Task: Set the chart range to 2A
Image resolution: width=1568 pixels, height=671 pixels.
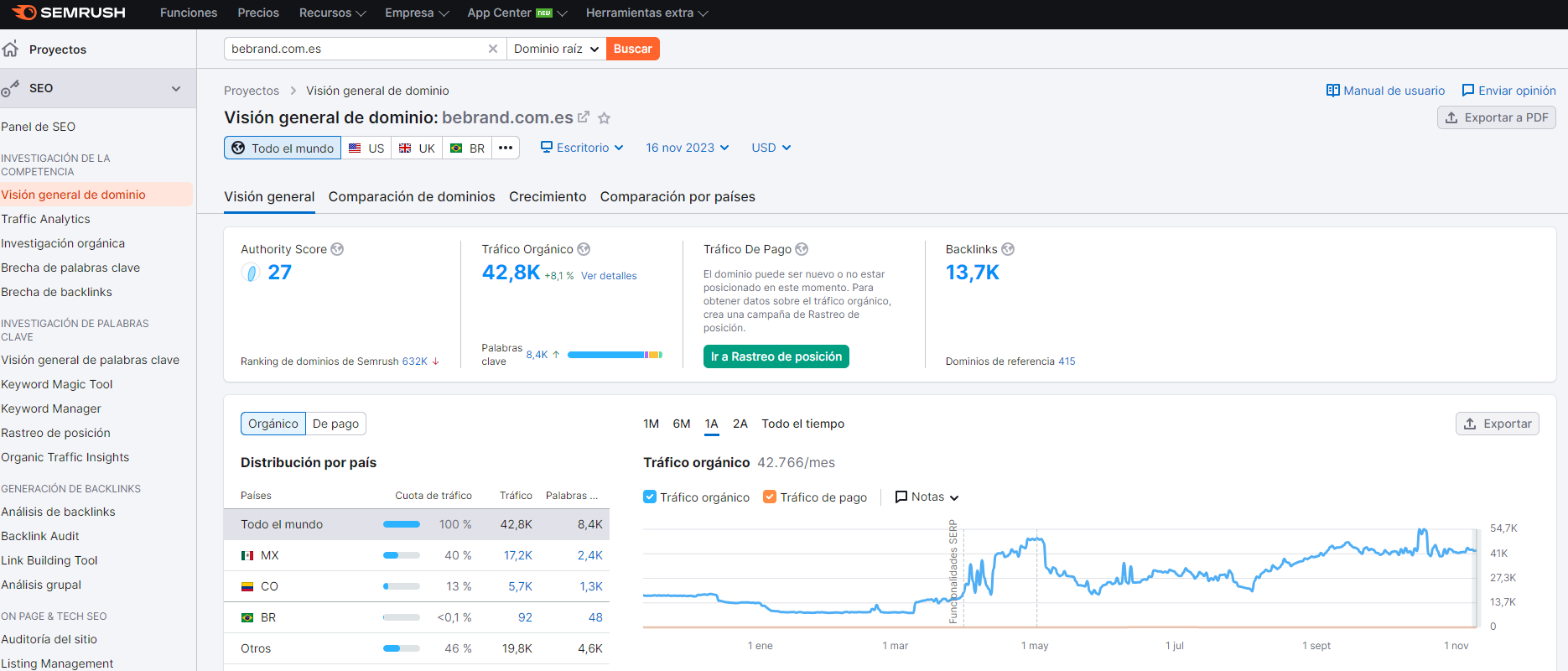Action: 740,424
